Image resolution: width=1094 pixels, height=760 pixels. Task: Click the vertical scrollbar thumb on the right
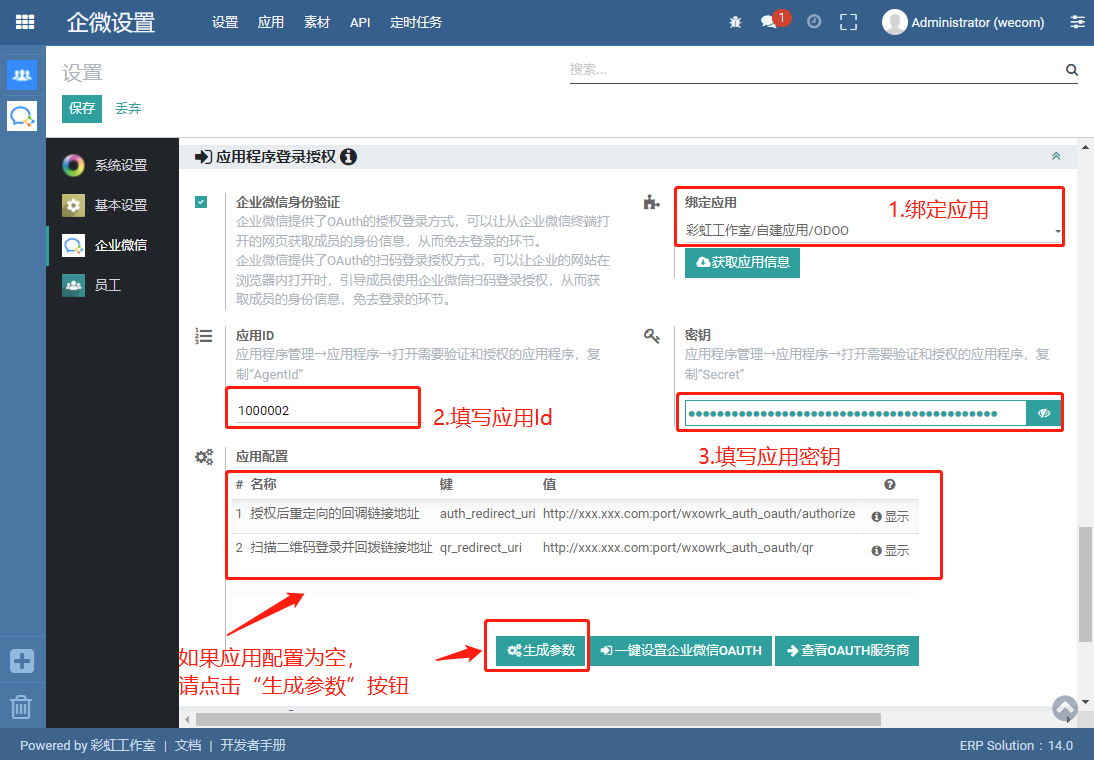pos(1085,583)
